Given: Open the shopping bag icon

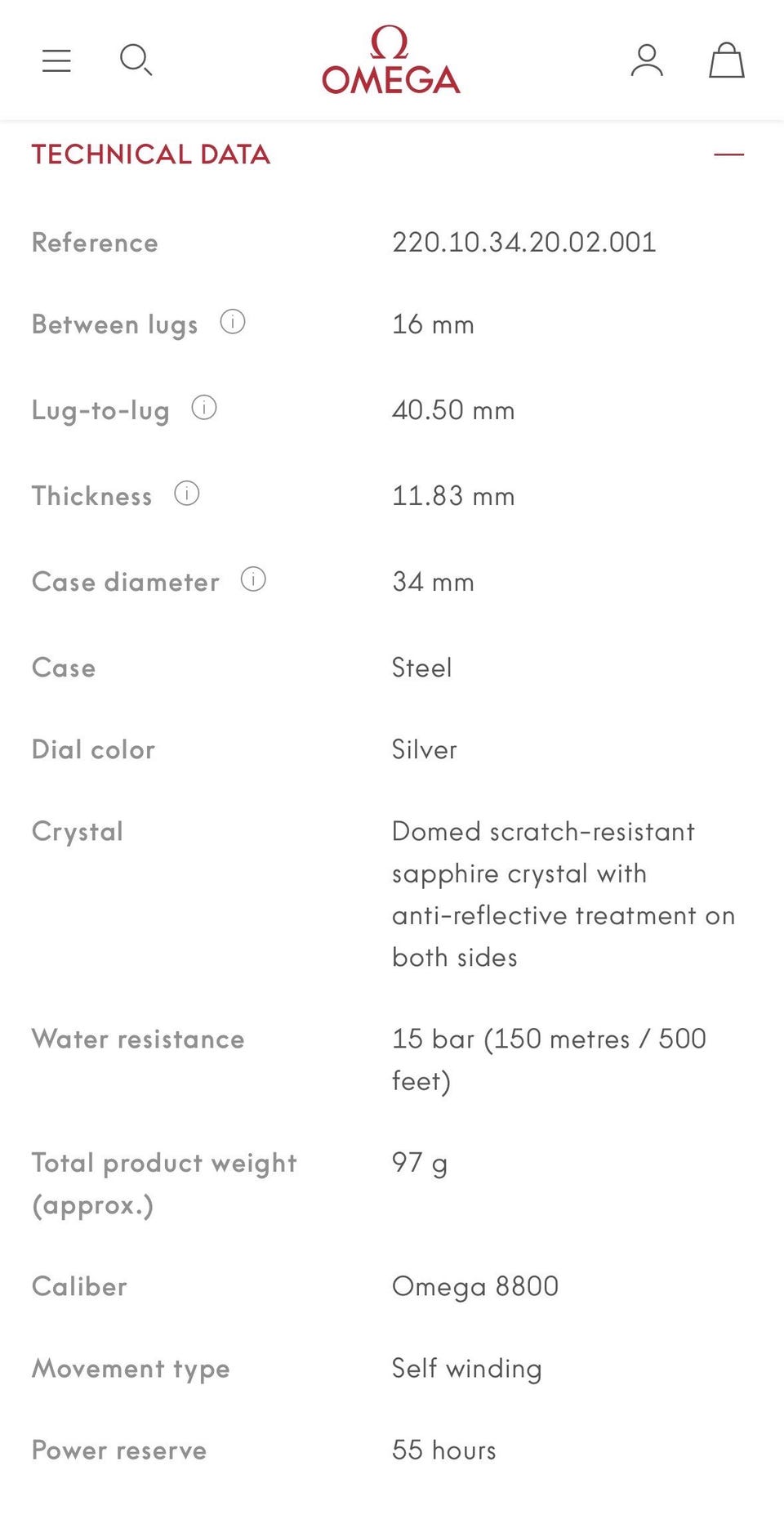Looking at the screenshot, I should [726, 60].
